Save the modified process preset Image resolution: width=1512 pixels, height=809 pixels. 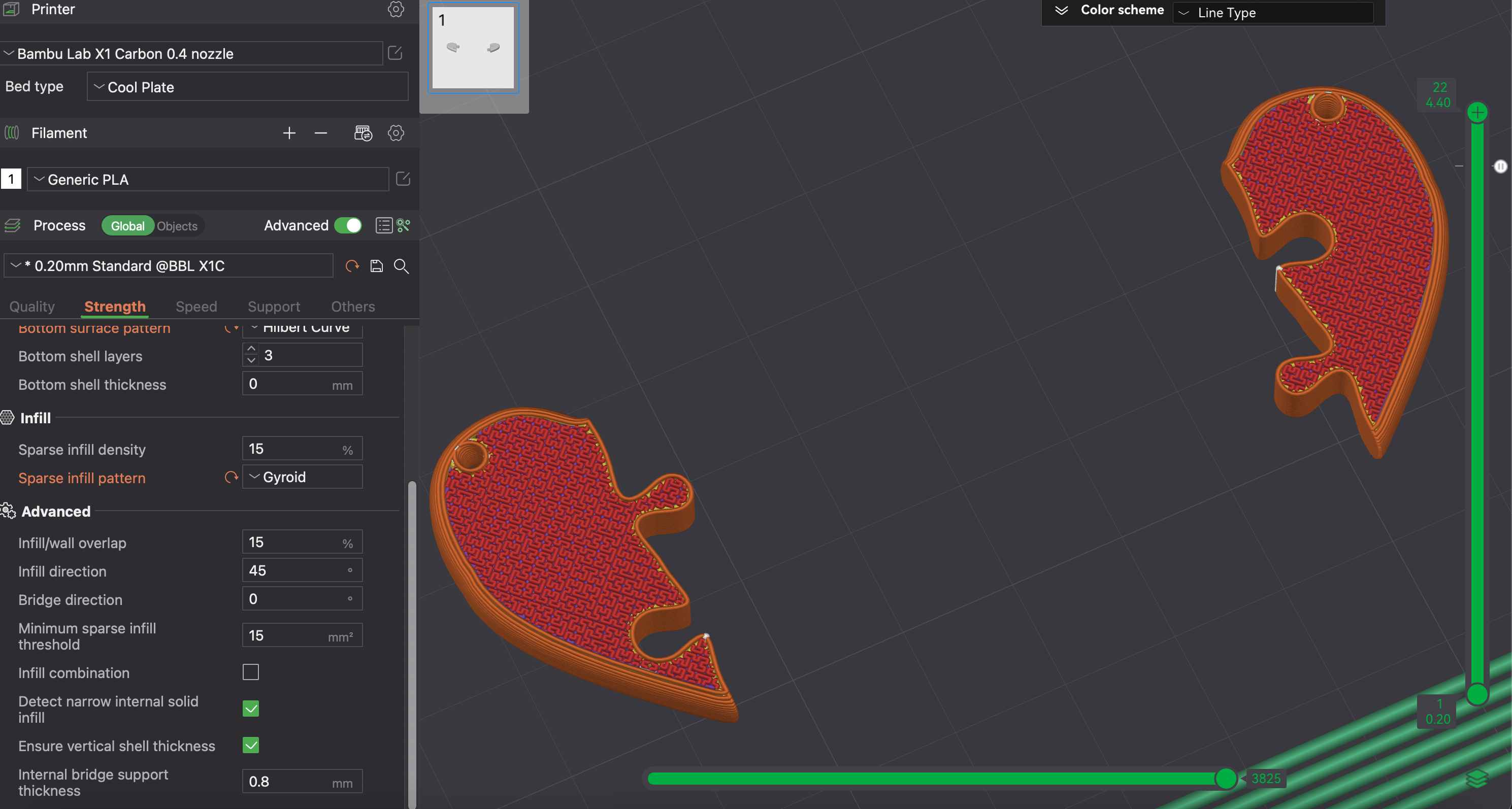[x=376, y=266]
